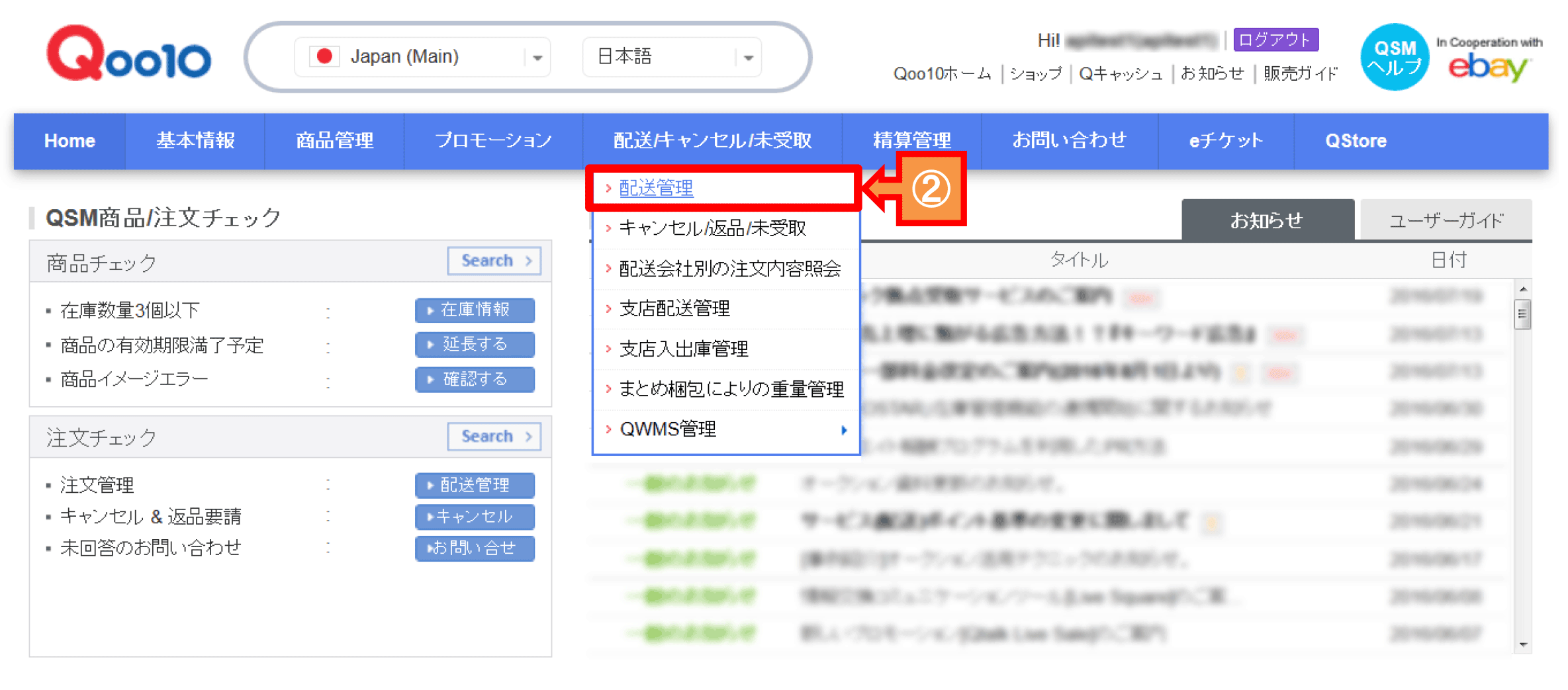This screenshot has width=1568, height=690.
Task: Choose キャンセル/返品/未受取 menu entry
Action: click(712, 228)
